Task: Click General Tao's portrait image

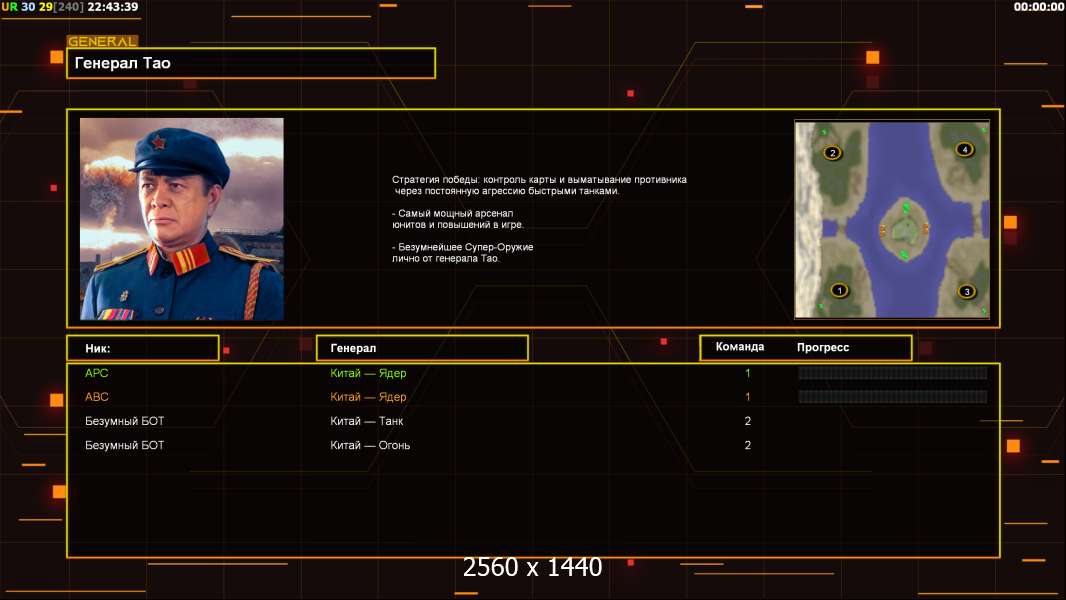Action: [182, 219]
